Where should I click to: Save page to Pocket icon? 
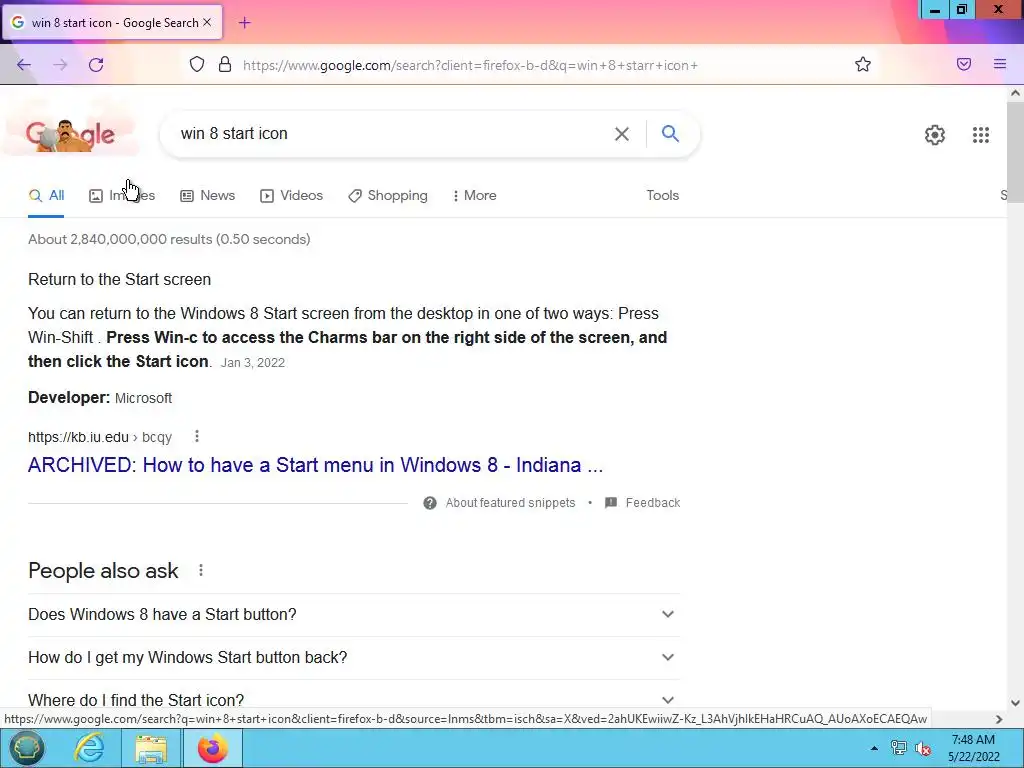(964, 64)
